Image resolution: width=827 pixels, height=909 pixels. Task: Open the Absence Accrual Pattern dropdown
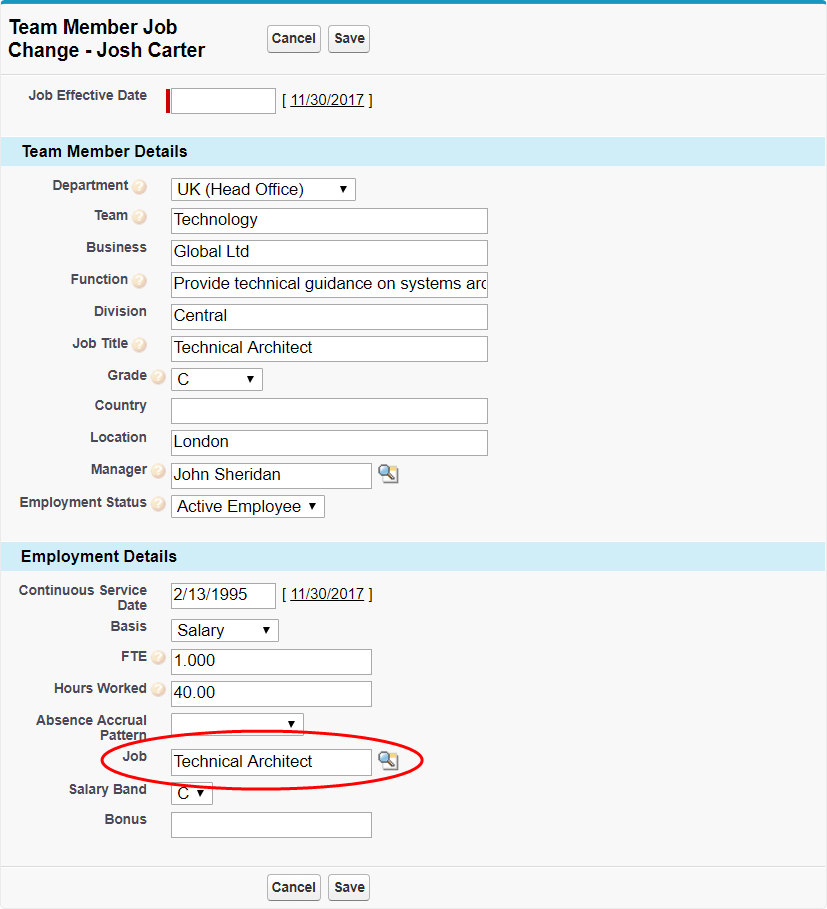pos(237,724)
